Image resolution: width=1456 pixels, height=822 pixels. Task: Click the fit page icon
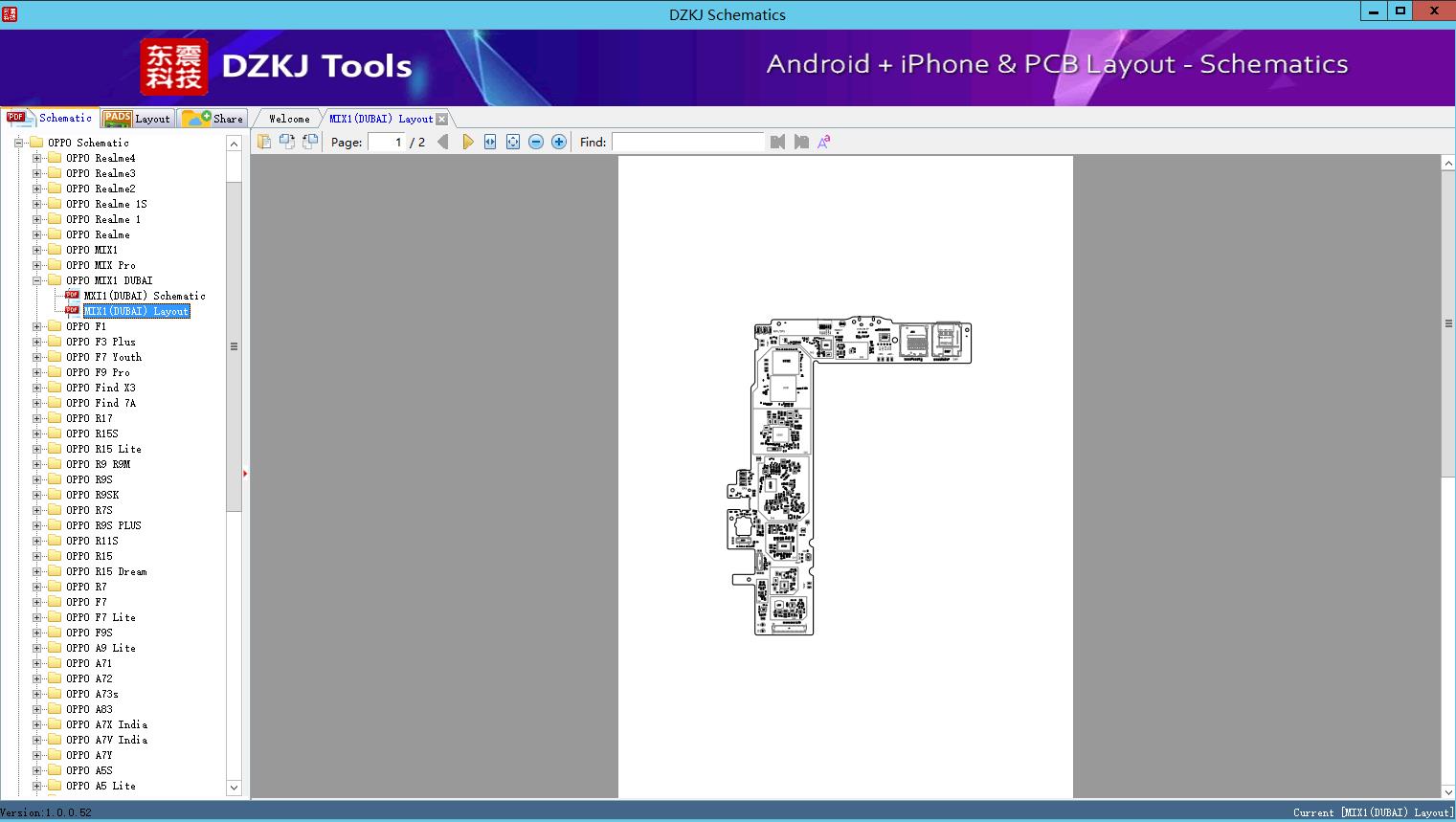513,142
